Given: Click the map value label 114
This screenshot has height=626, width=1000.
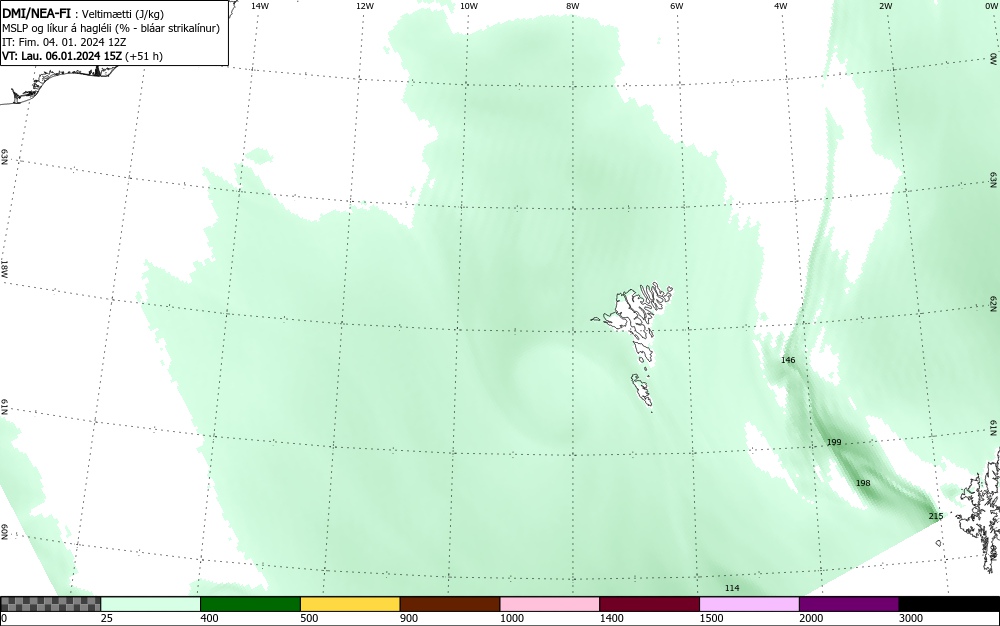Looking at the screenshot, I should point(732,588).
